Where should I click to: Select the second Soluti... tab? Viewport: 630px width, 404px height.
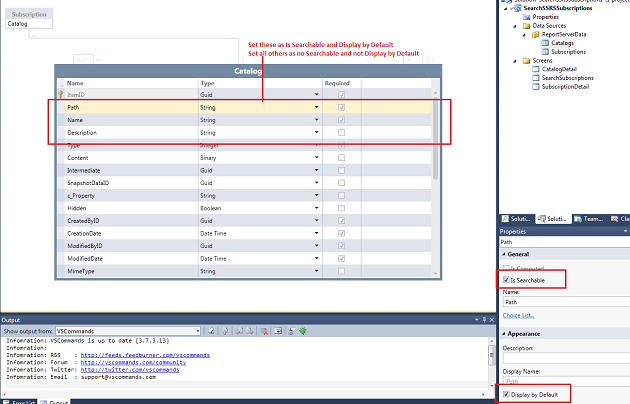[553, 219]
